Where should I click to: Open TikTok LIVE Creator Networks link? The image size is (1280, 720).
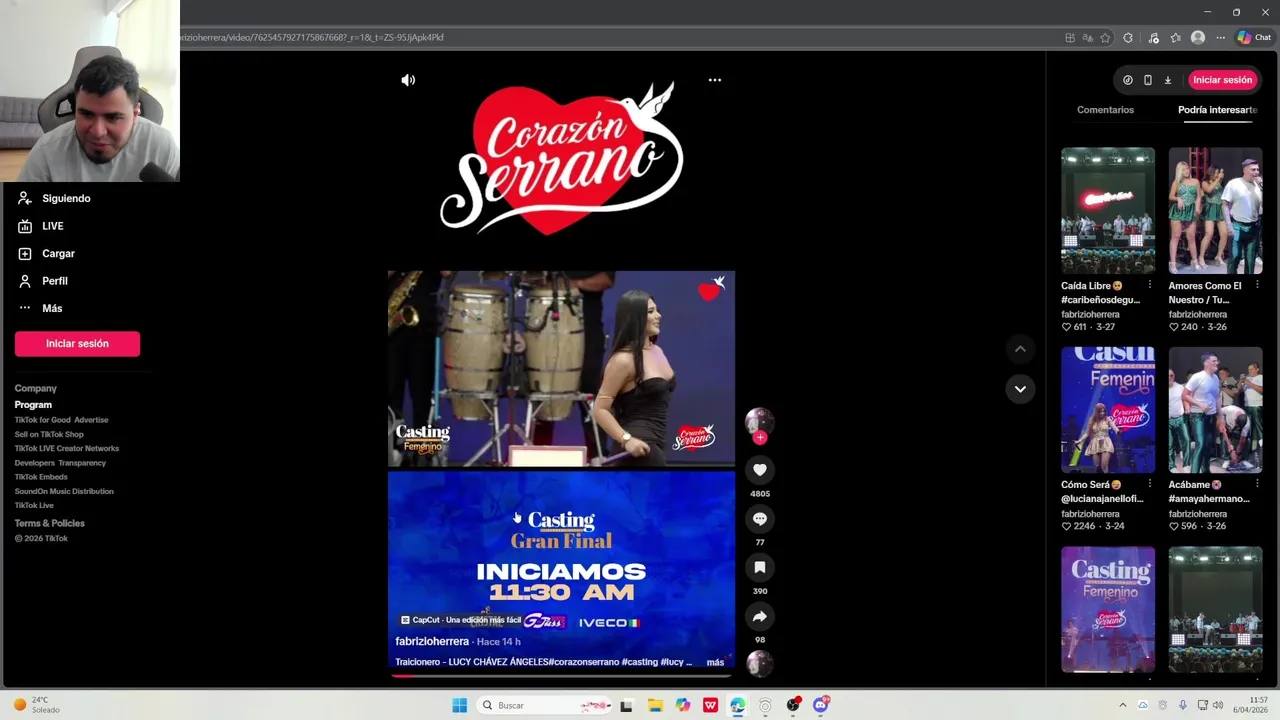[67, 448]
